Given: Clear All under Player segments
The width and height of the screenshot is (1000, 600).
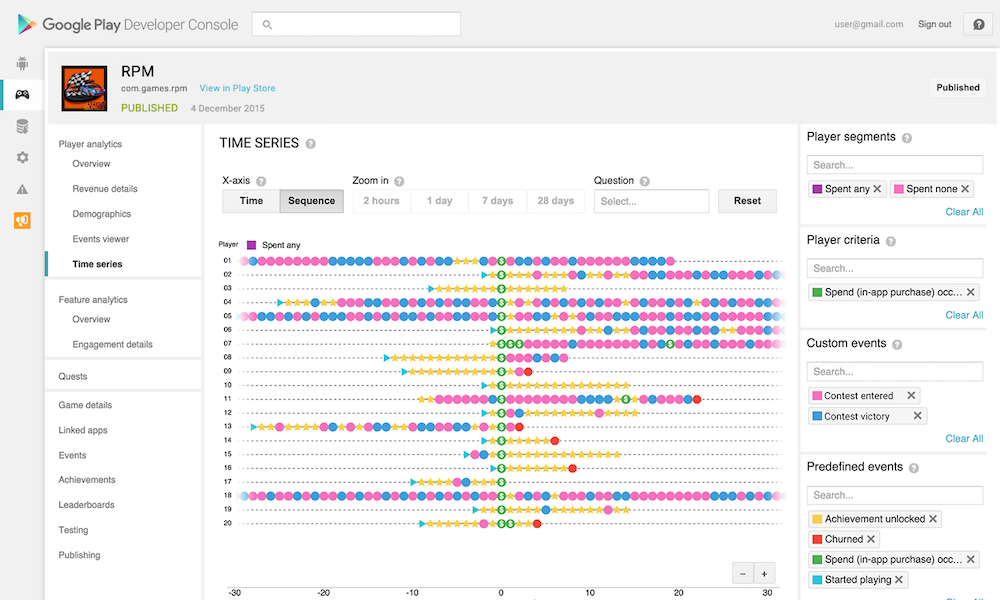Looking at the screenshot, I should pos(964,212).
